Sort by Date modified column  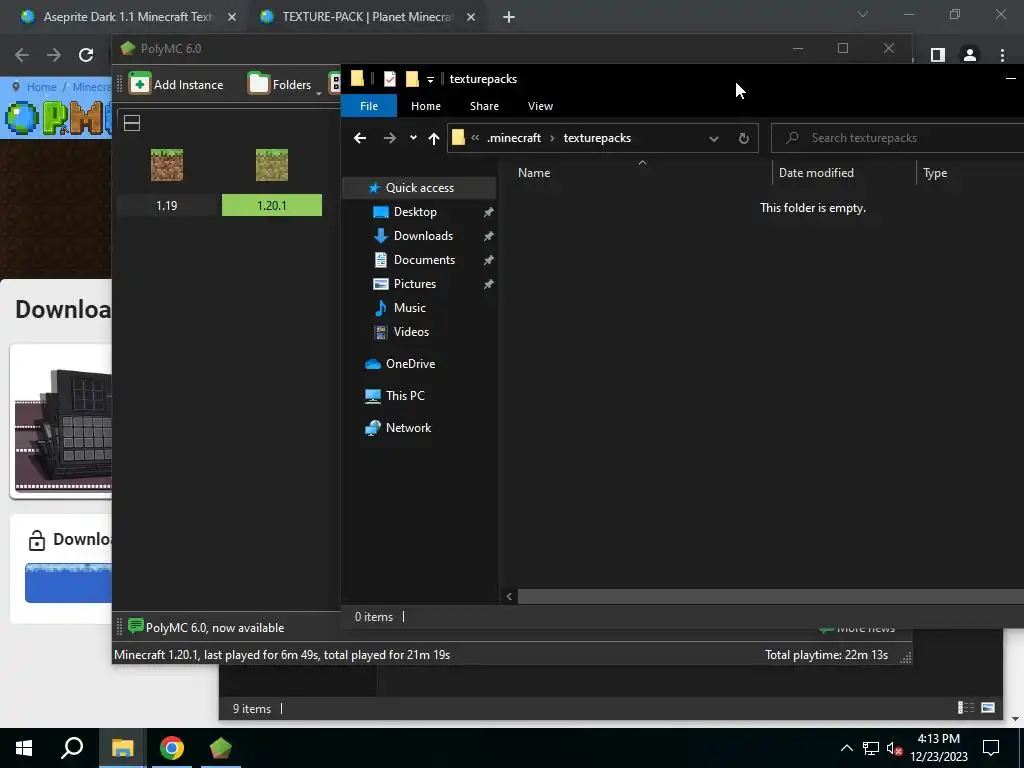tap(816, 173)
